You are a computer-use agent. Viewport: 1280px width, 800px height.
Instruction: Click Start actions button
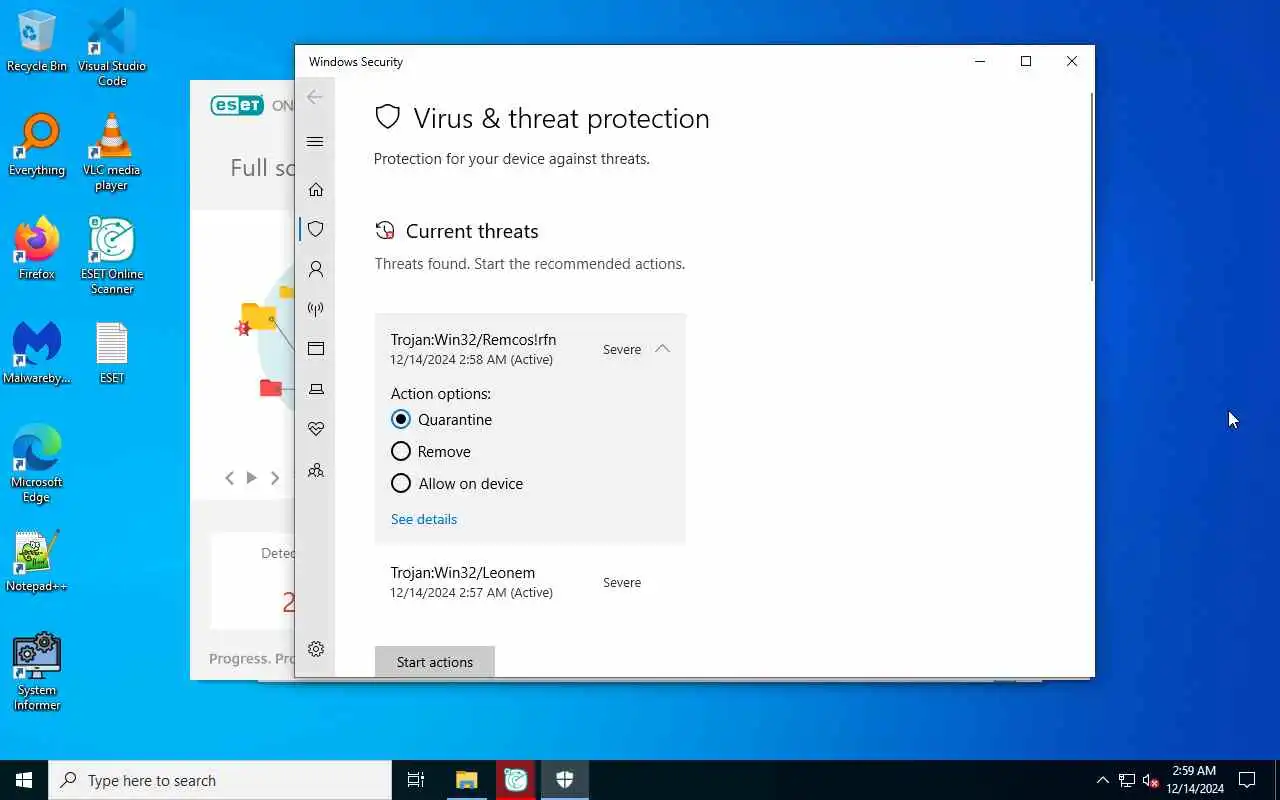(435, 661)
